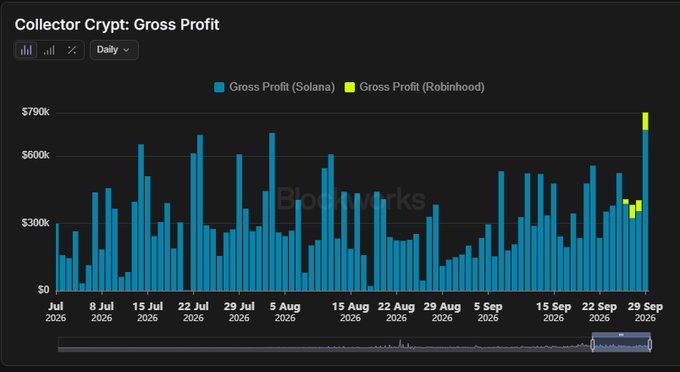Viewport: 680px width, 372px height.
Task: Open the Daily interval dropdown
Action: point(114,50)
